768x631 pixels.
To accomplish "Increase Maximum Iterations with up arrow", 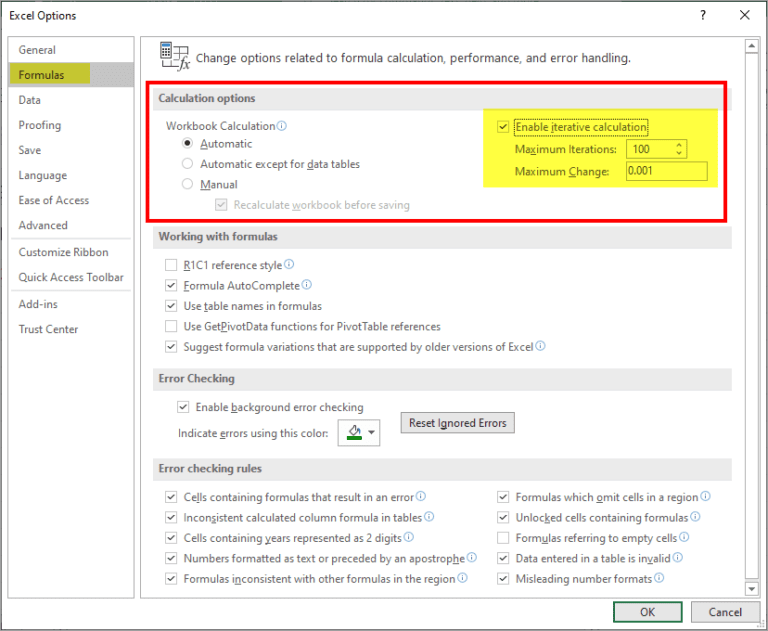I will pos(679,145).
